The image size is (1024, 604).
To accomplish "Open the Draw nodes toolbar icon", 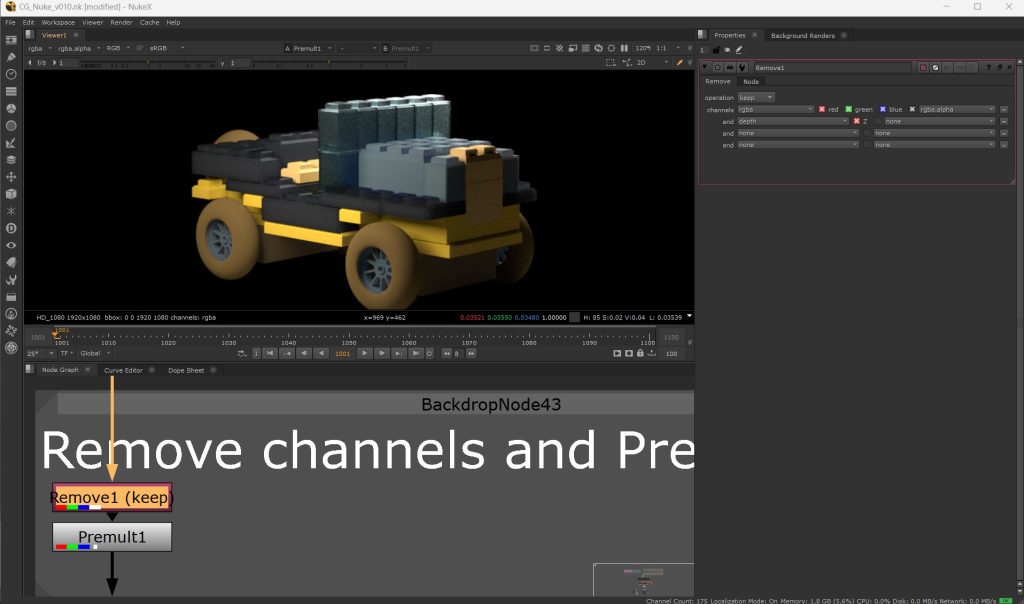I will pos(11,57).
